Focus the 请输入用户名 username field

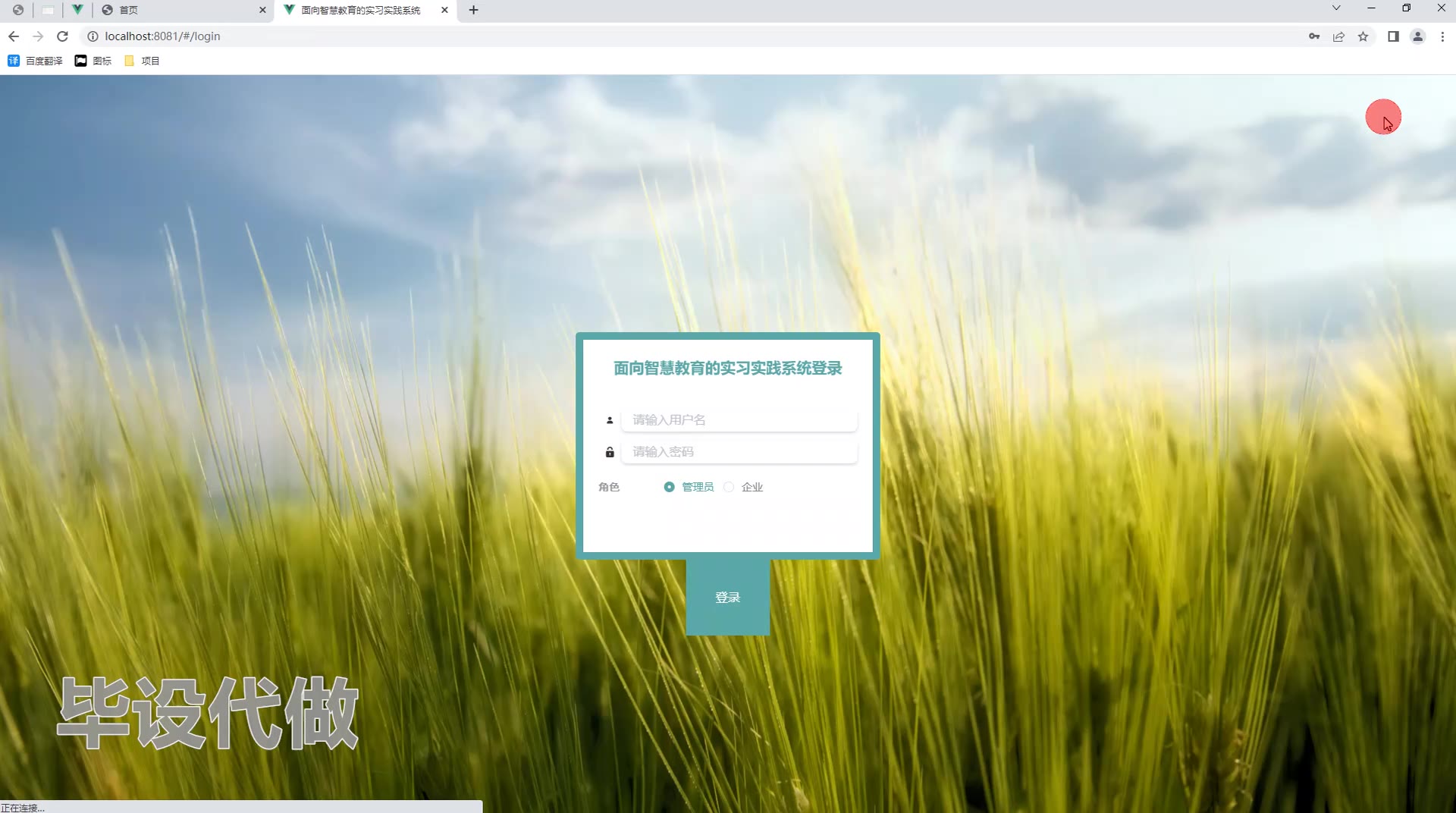click(x=739, y=419)
